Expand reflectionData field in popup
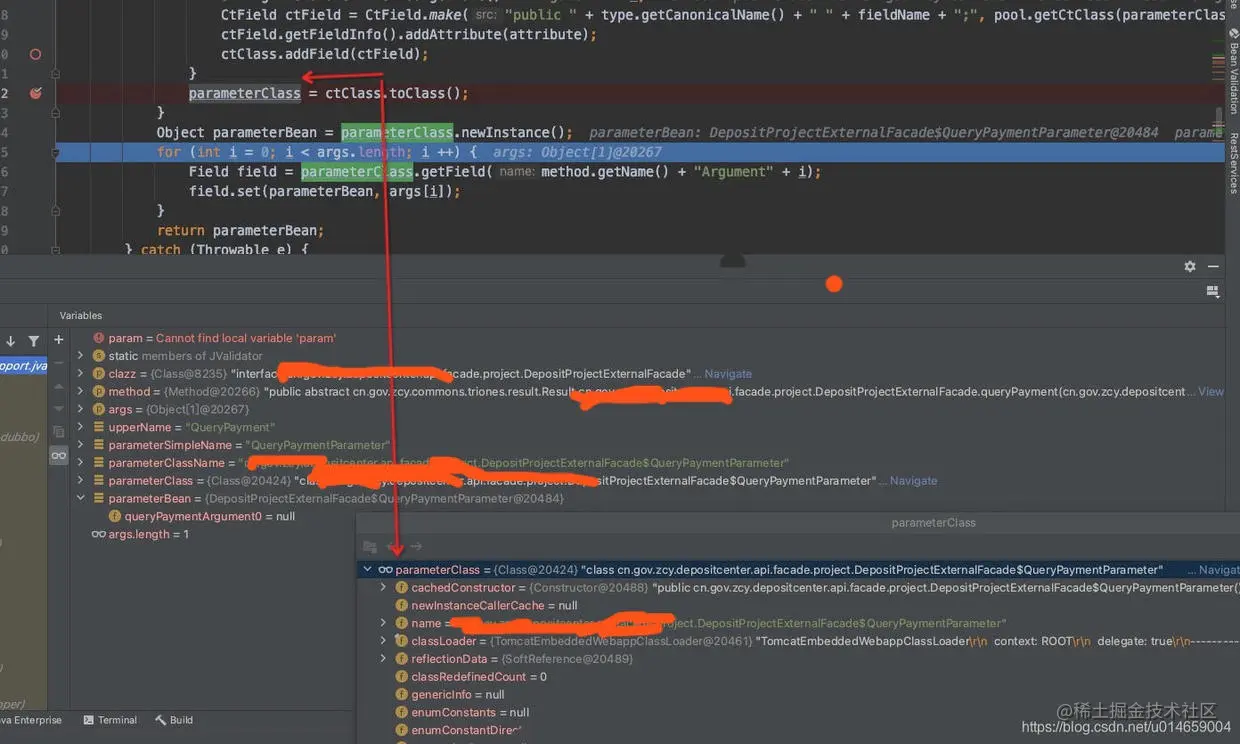Viewport: 1240px width, 744px height. [x=383, y=659]
